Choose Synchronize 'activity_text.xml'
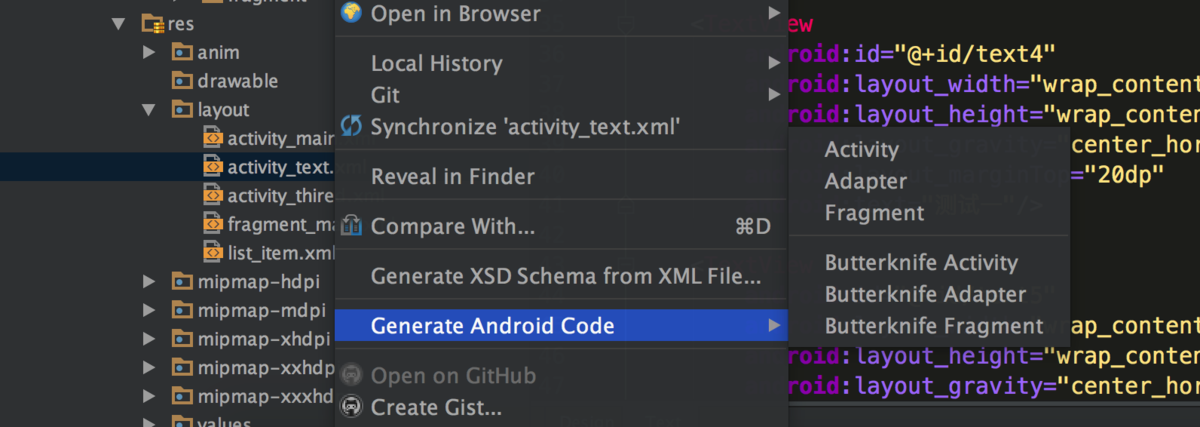The height and width of the screenshot is (427, 1200). coord(561,127)
